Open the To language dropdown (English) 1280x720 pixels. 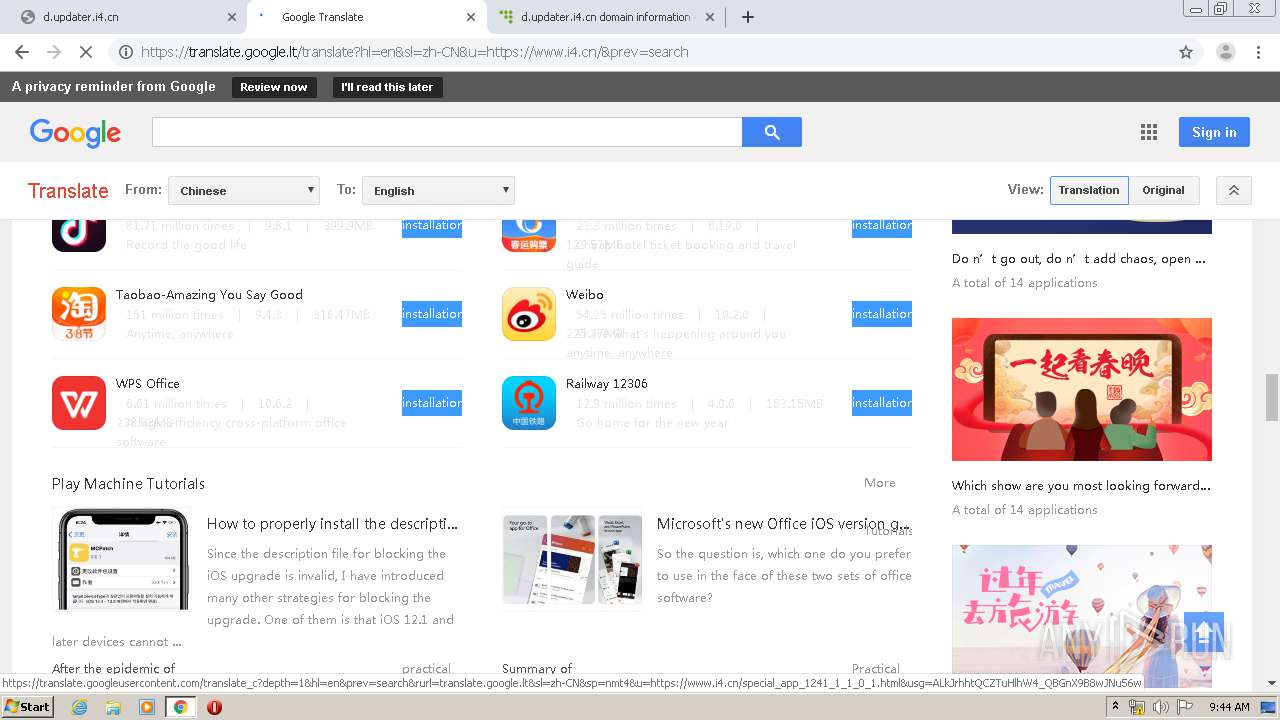[438, 190]
